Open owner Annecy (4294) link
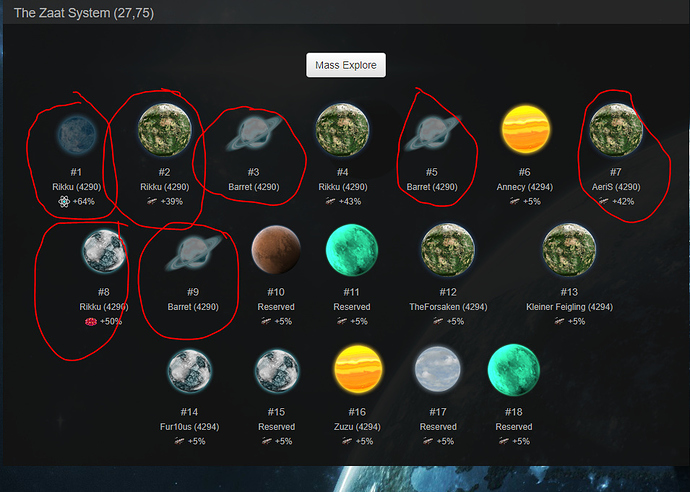The height and width of the screenshot is (492, 690). click(x=525, y=187)
